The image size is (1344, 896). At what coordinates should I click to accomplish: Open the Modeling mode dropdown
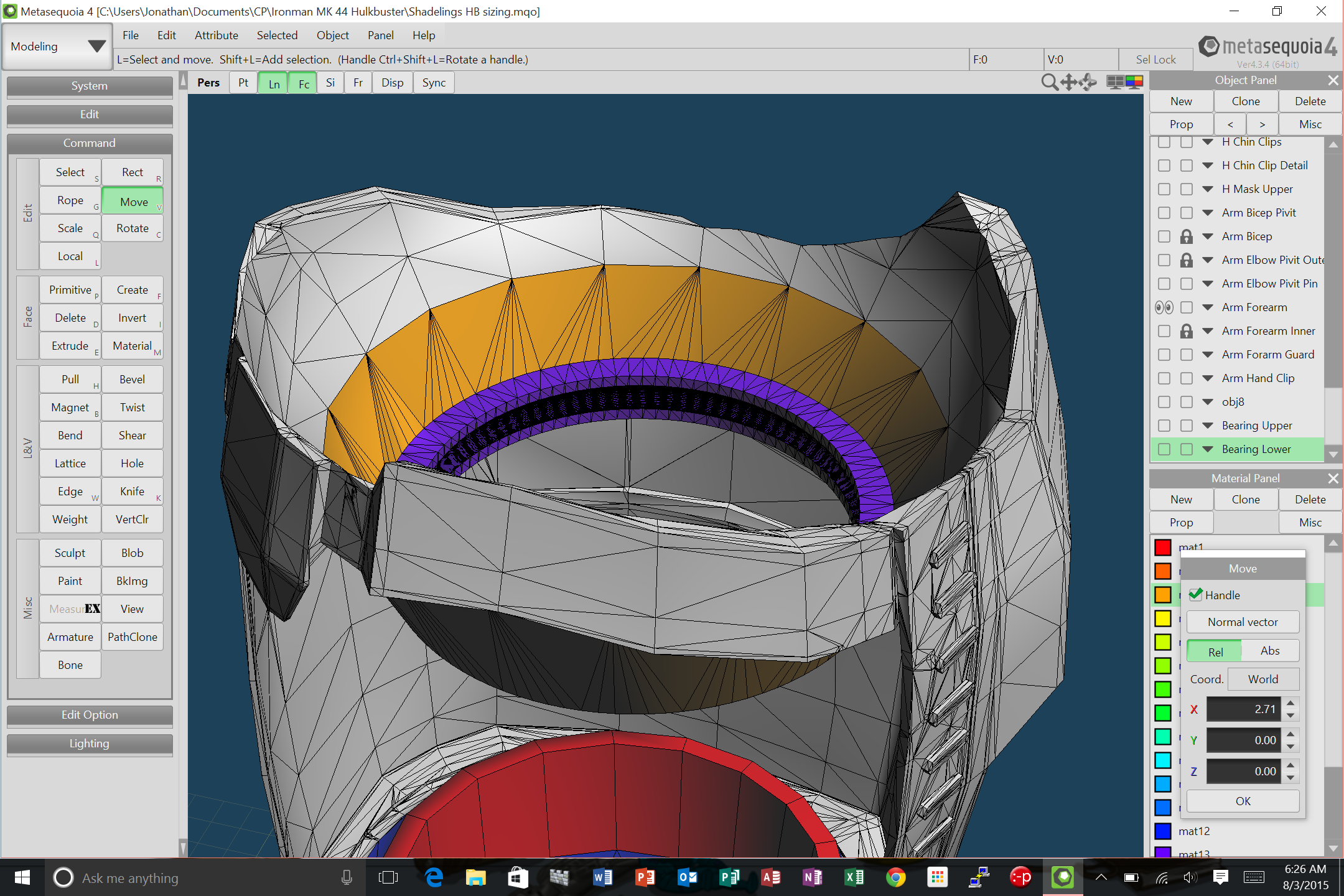click(x=57, y=46)
